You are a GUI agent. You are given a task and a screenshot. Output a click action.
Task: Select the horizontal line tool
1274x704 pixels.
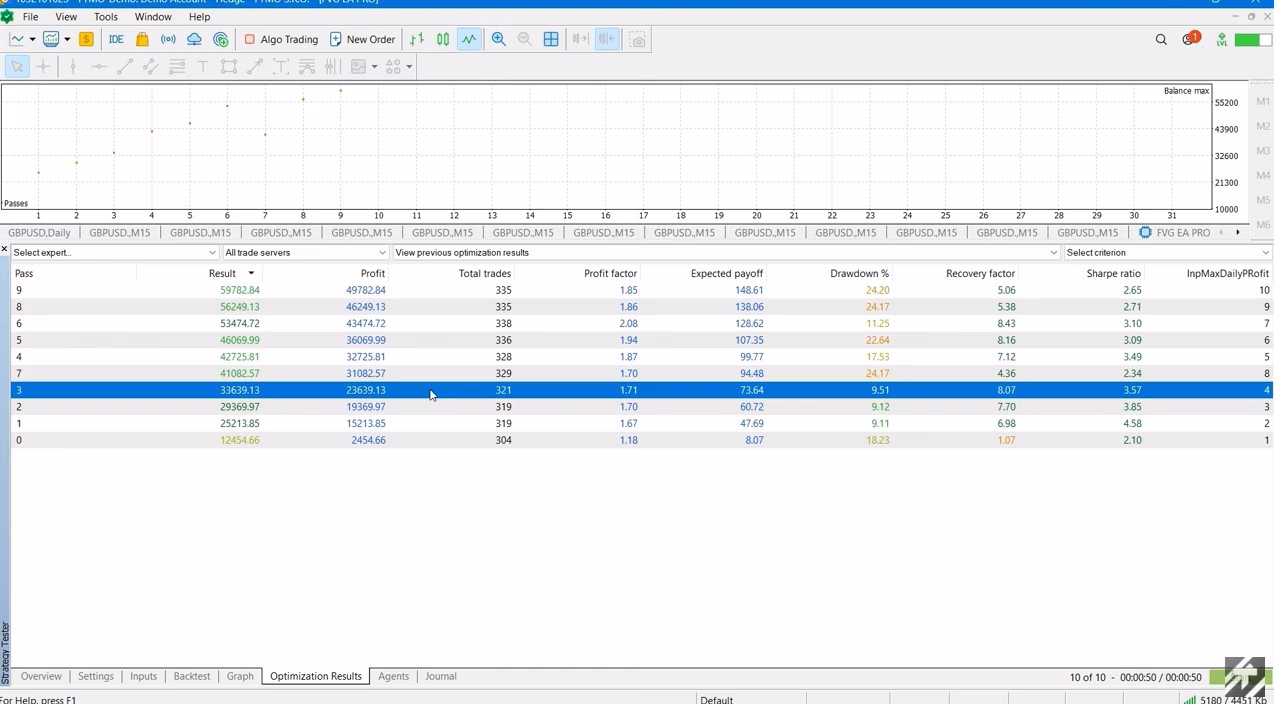[x=98, y=66]
